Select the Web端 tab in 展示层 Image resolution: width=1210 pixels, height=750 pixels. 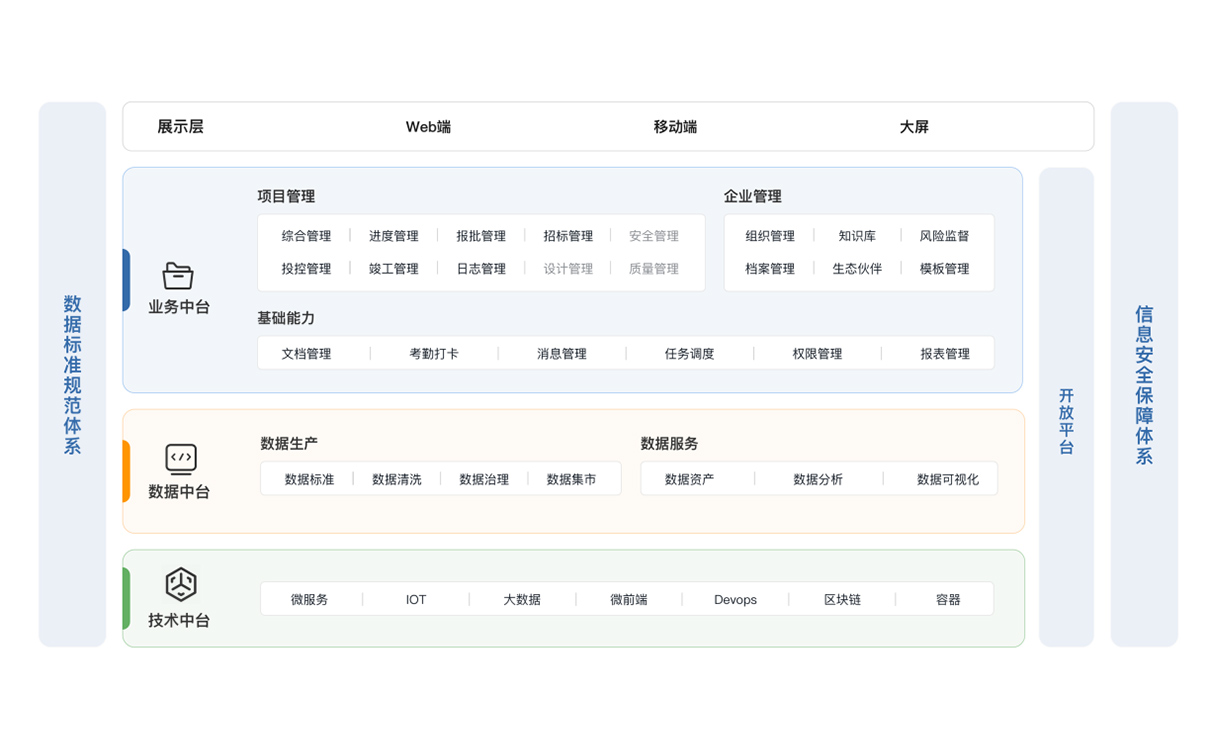[x=428, y=127]
